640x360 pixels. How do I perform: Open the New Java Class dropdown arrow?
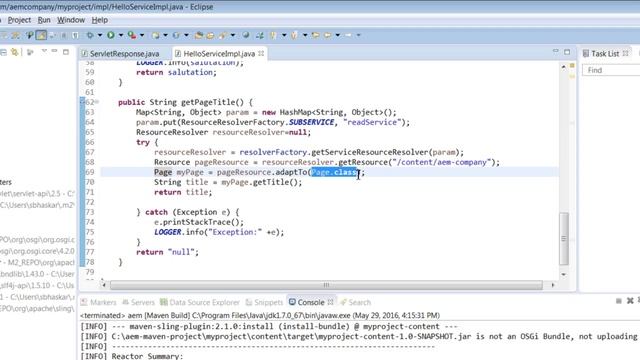click(186, 35)
